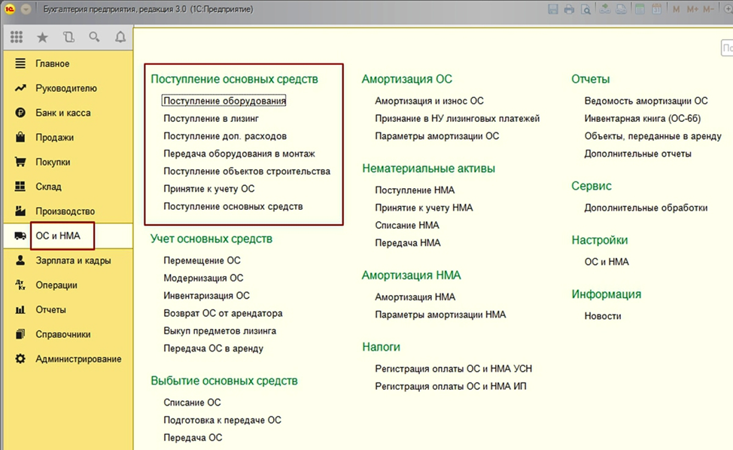The width and height of the screenshot is (733, 450).
Task: Open Инвентарная книга (ОС-6б) link
Action: coord(642,118)
